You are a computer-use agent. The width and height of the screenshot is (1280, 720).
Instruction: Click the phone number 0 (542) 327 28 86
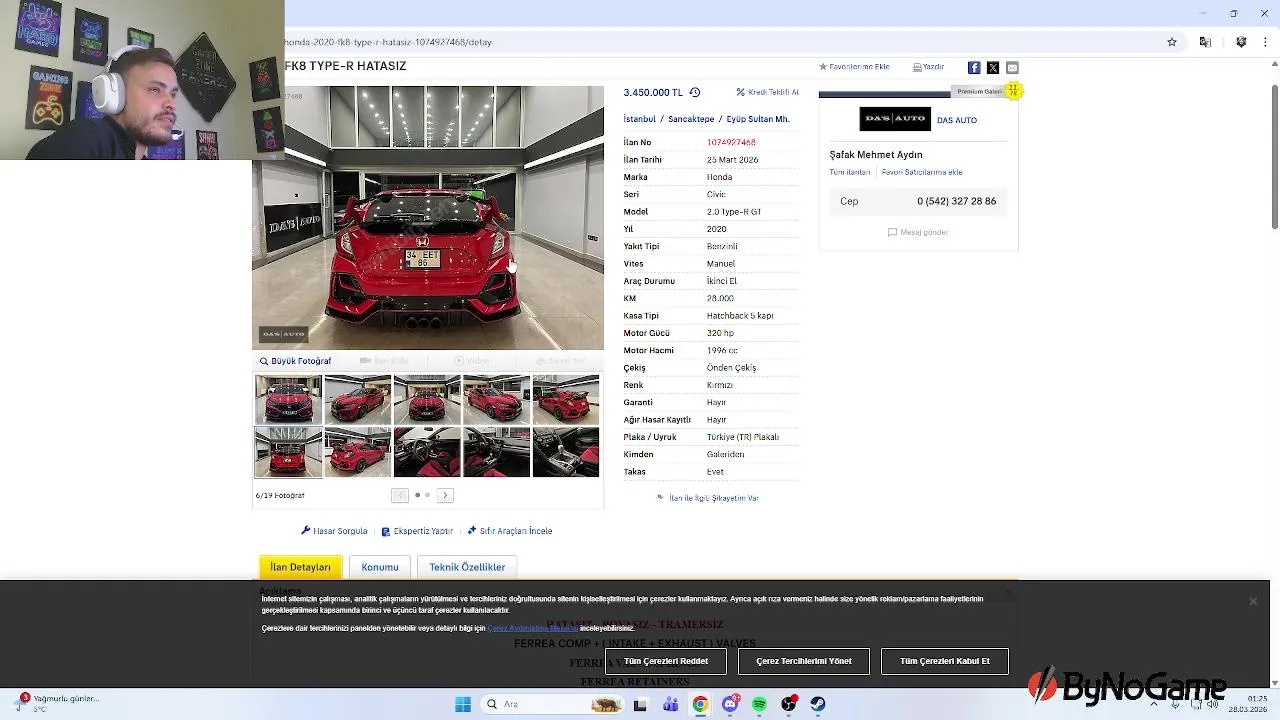tap(956, 201)
